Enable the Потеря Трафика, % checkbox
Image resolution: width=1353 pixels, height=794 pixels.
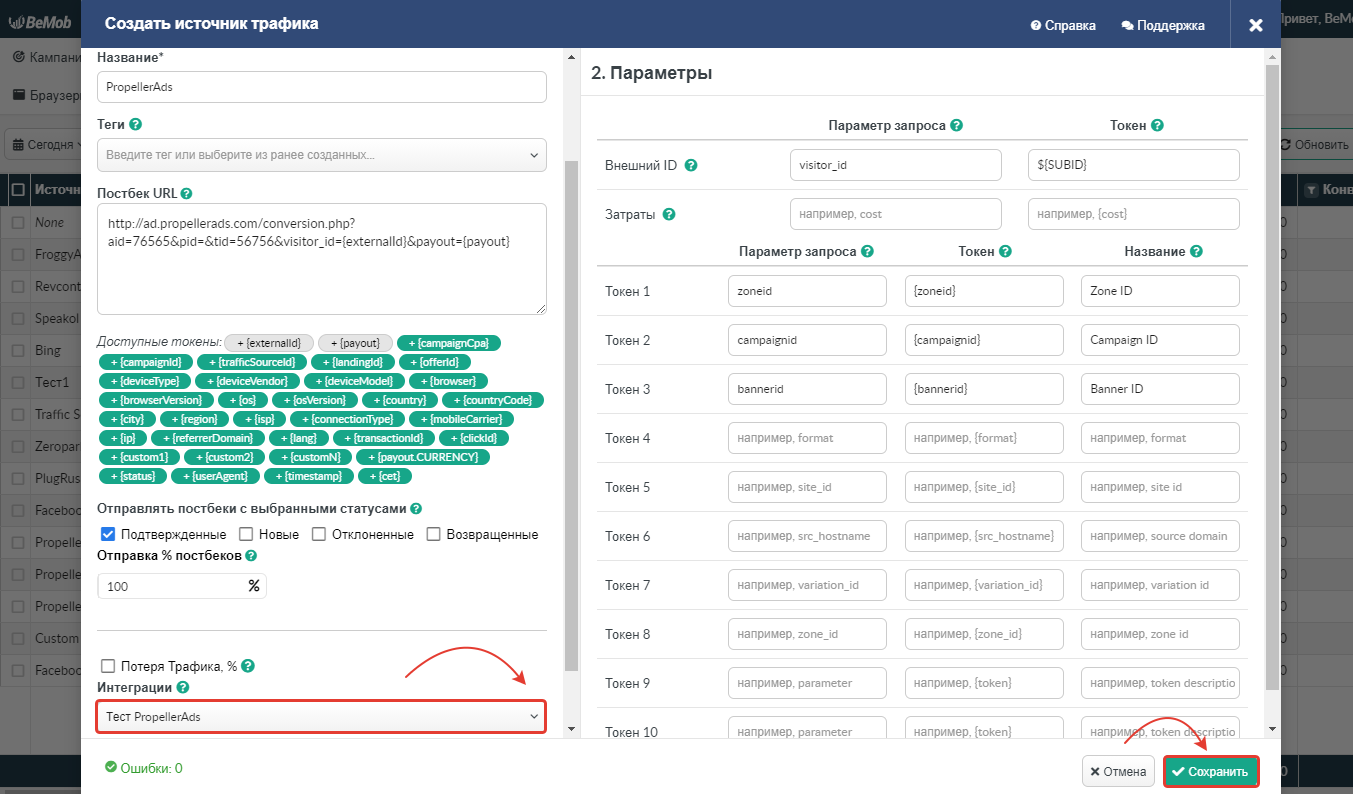pos(109,666)
